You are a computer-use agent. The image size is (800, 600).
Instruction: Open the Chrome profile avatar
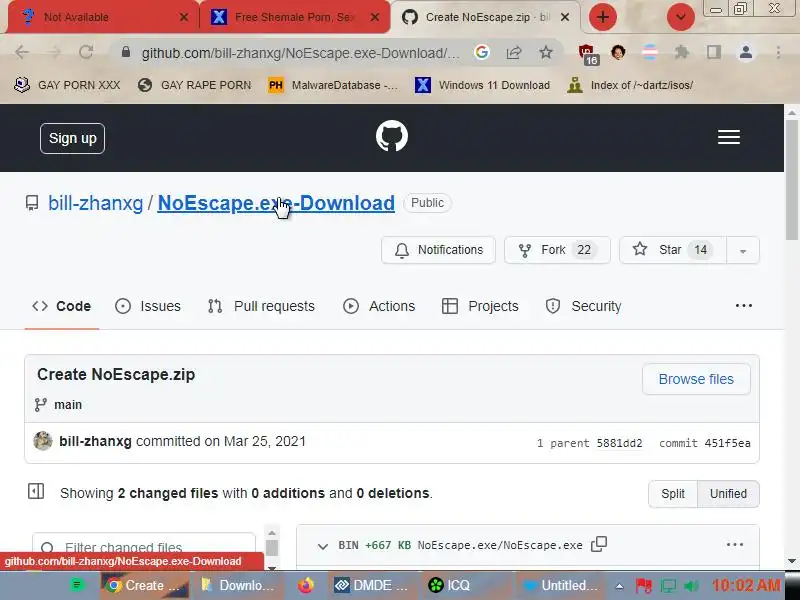[746, 52]
